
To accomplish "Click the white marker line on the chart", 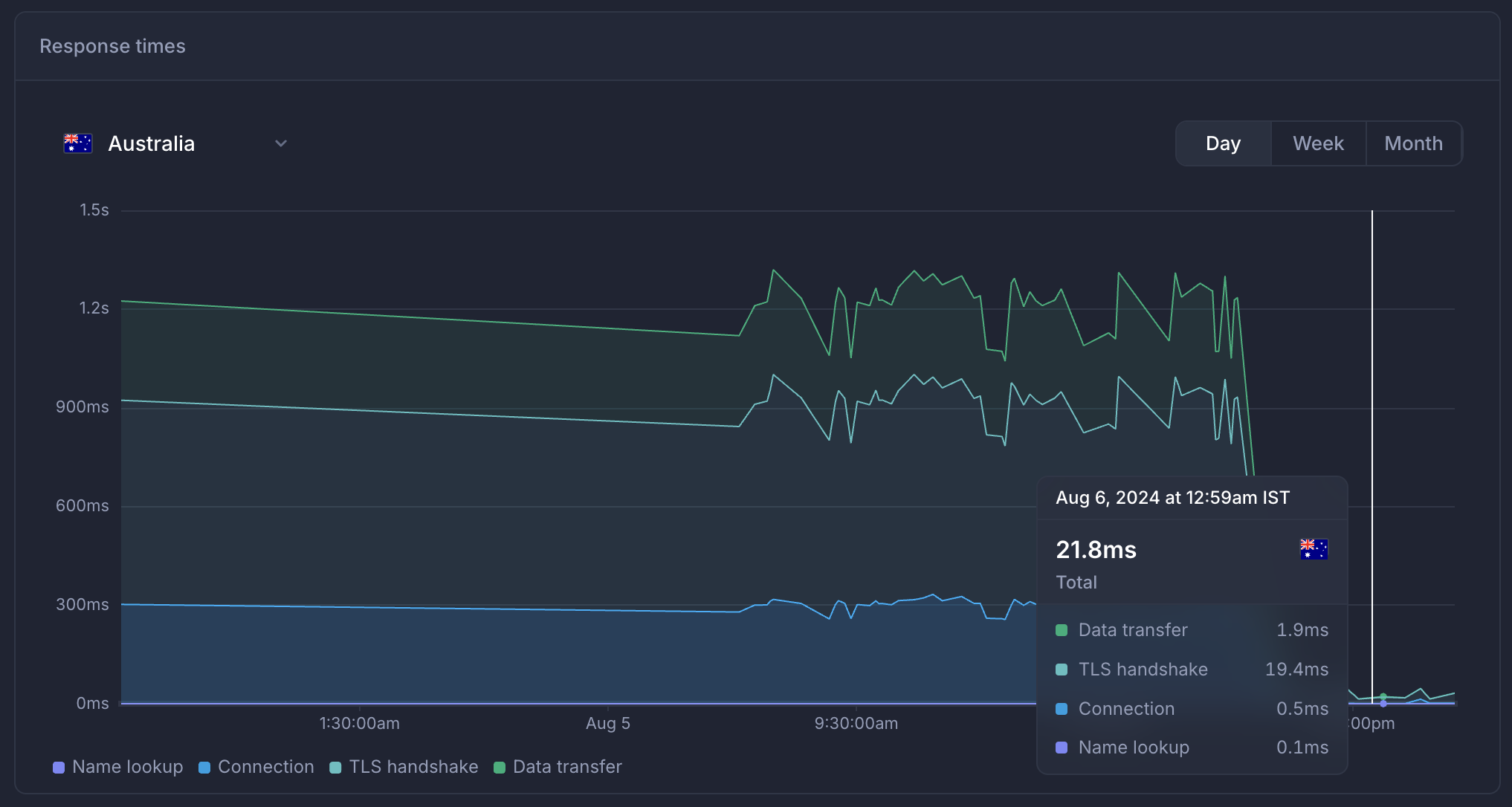I will click(x=1372, y=446).
